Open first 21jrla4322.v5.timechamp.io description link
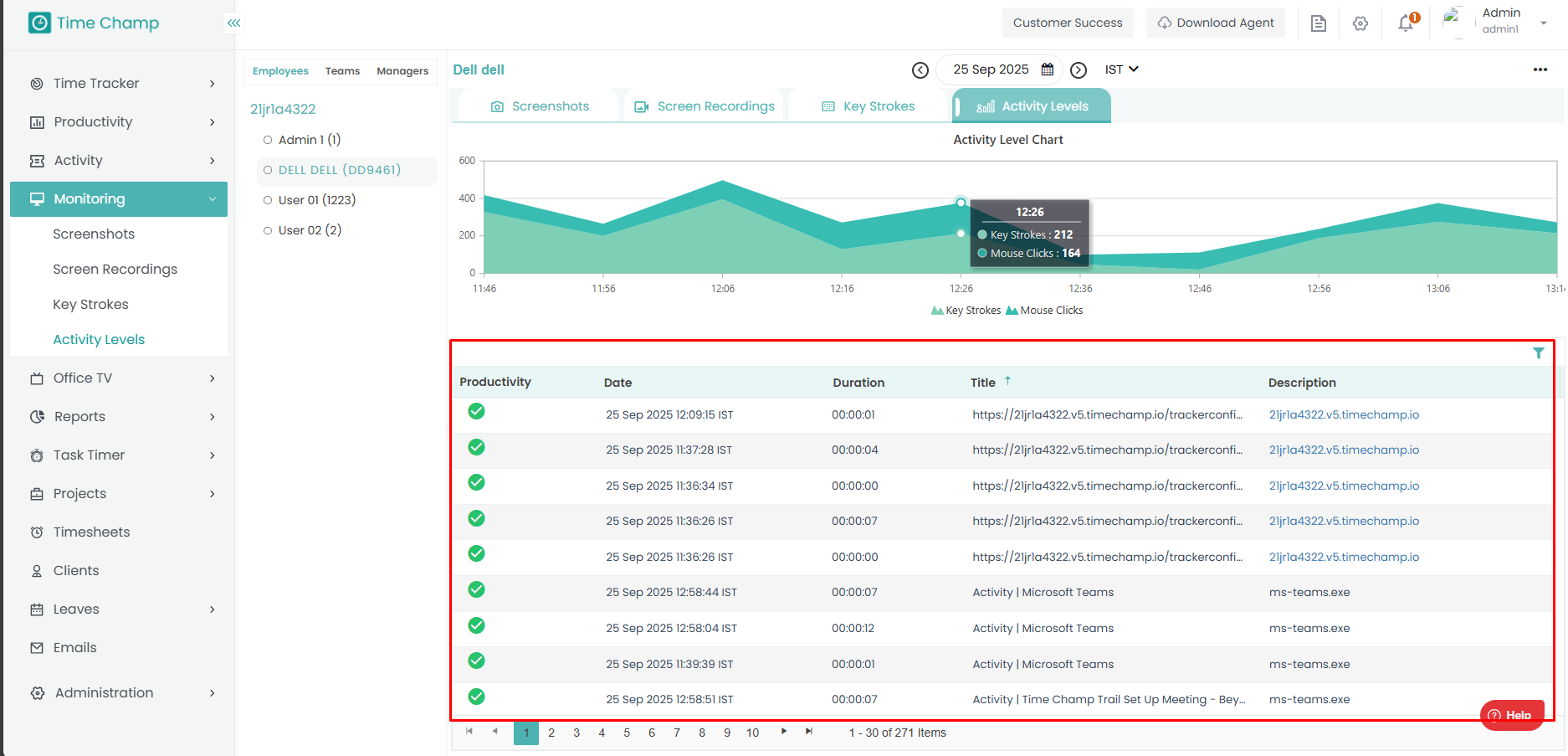 (1344, 414)
